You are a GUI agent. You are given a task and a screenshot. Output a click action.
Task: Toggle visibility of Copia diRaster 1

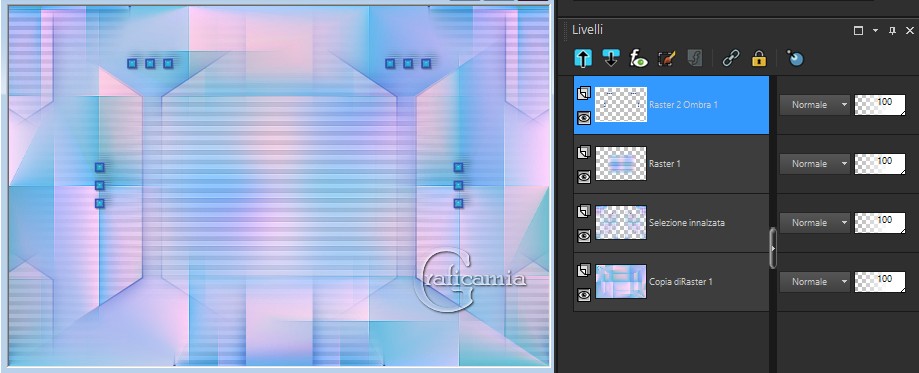click(x=584, y=295)
